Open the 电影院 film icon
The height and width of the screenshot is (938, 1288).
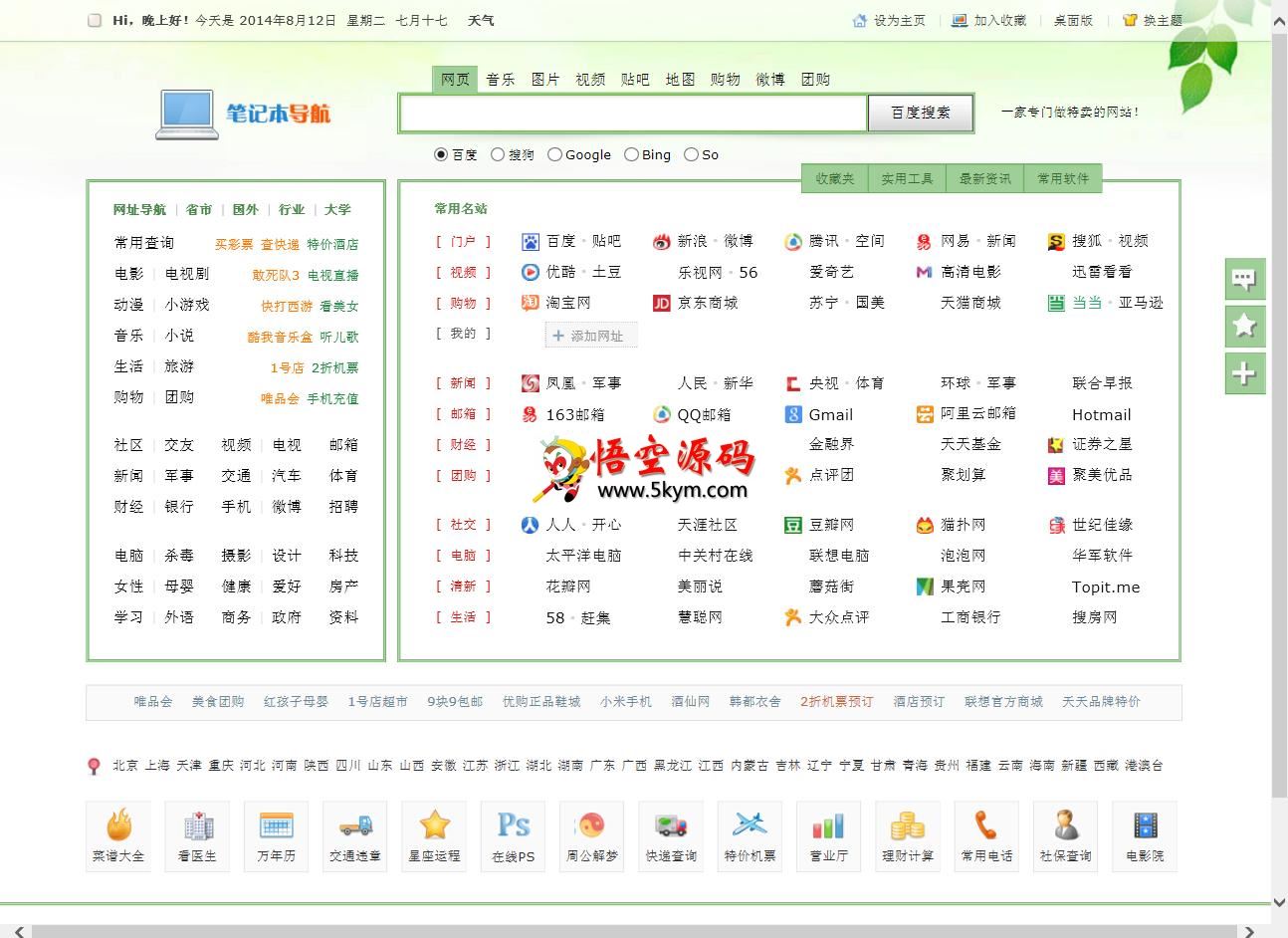click(1145, 824)
